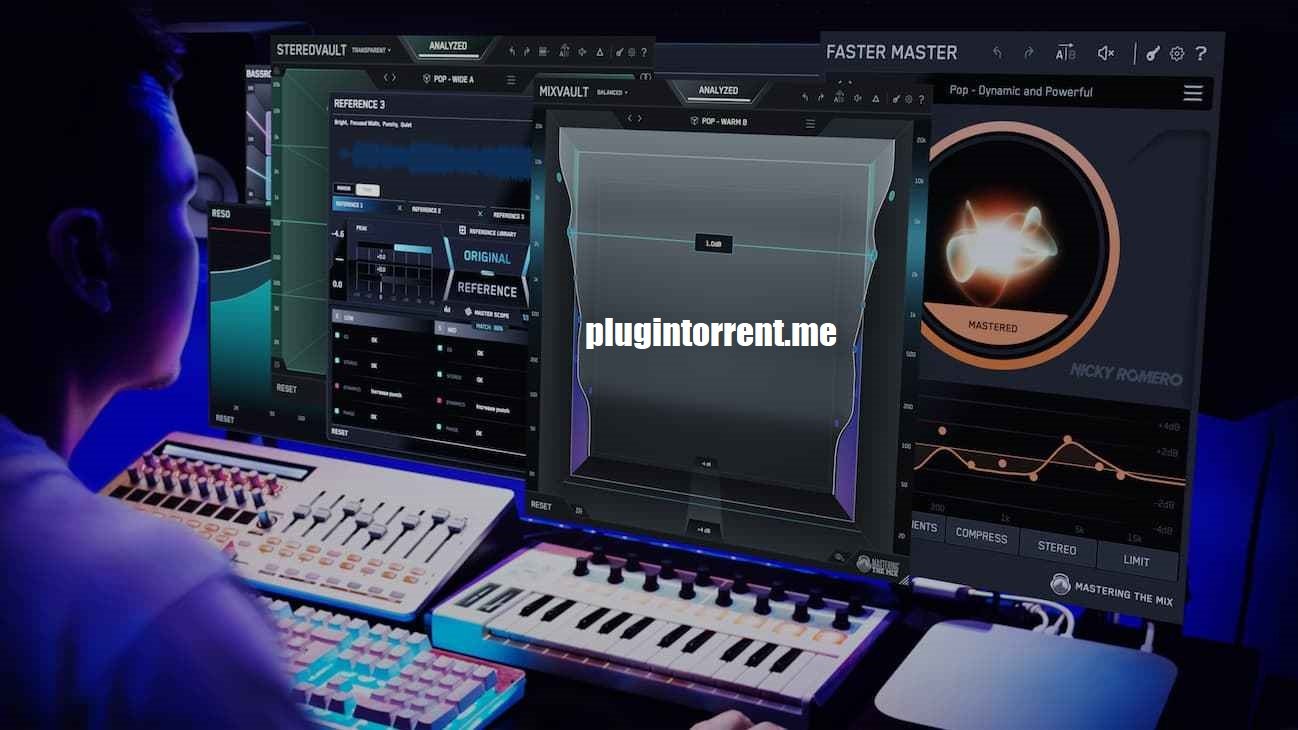Viewport: 1298px width, 730px height.
Task: Open help question mark in Faster Master
Action: click(x=1201, y=53)
